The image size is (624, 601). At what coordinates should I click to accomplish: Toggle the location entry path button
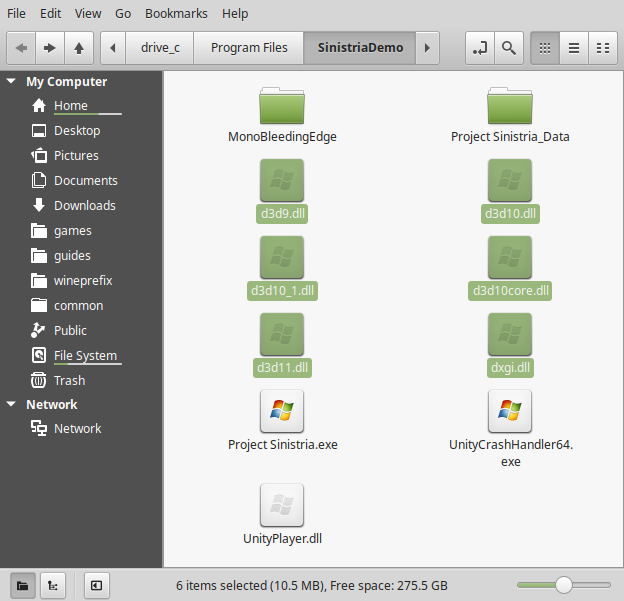(x=480, y=48)
